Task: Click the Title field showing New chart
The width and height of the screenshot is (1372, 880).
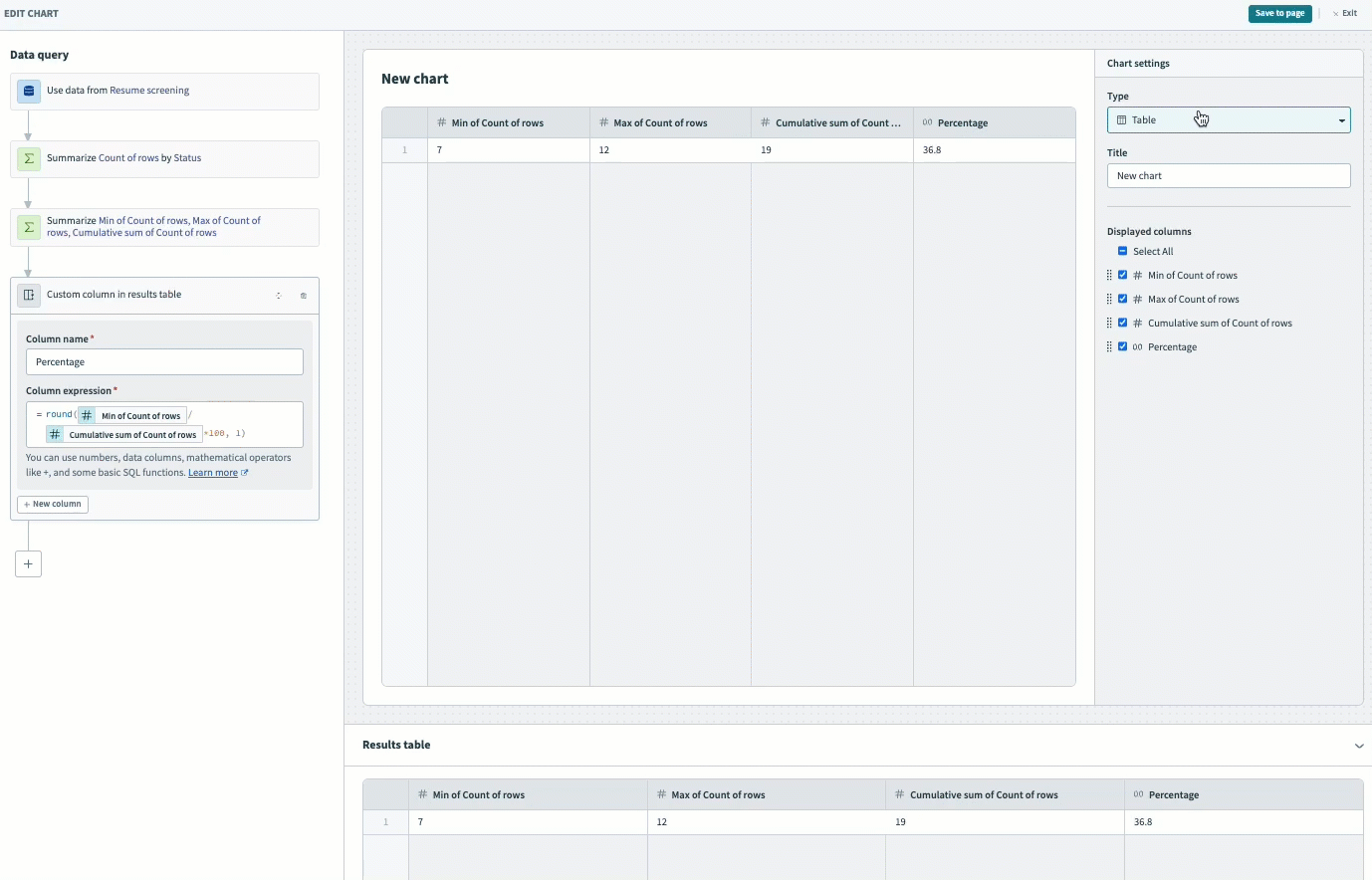Action: tap(1229, 175)
